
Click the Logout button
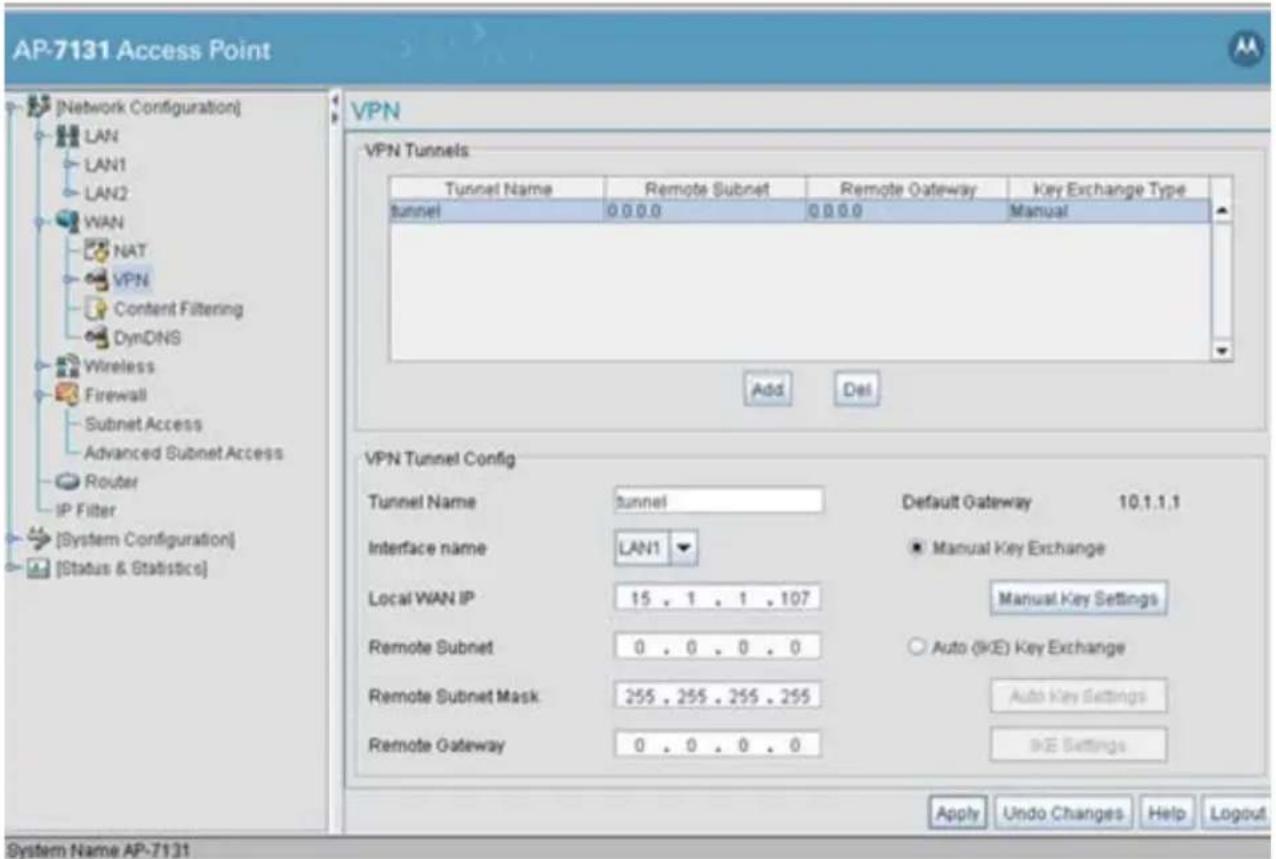tap(1237, 813)
